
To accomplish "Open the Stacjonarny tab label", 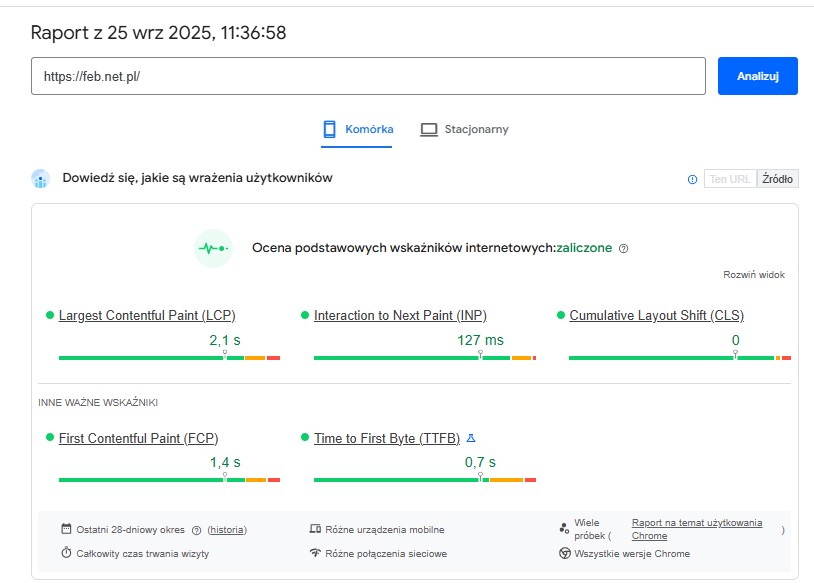I will click(476, 129).
